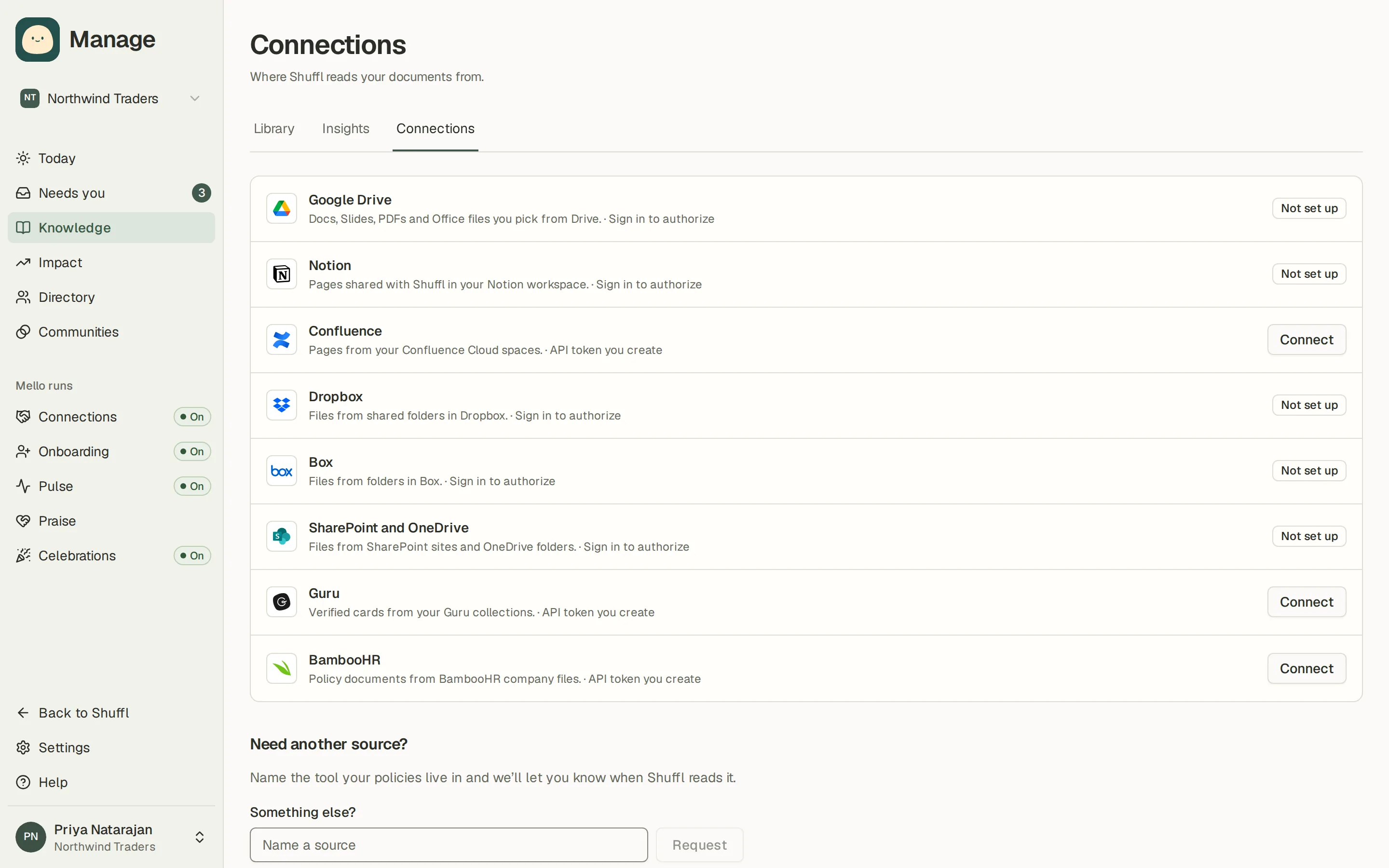The image size is (1389, 868).
Task: Open Pulse via the activity line icon
Action: [x=23, y=486]
